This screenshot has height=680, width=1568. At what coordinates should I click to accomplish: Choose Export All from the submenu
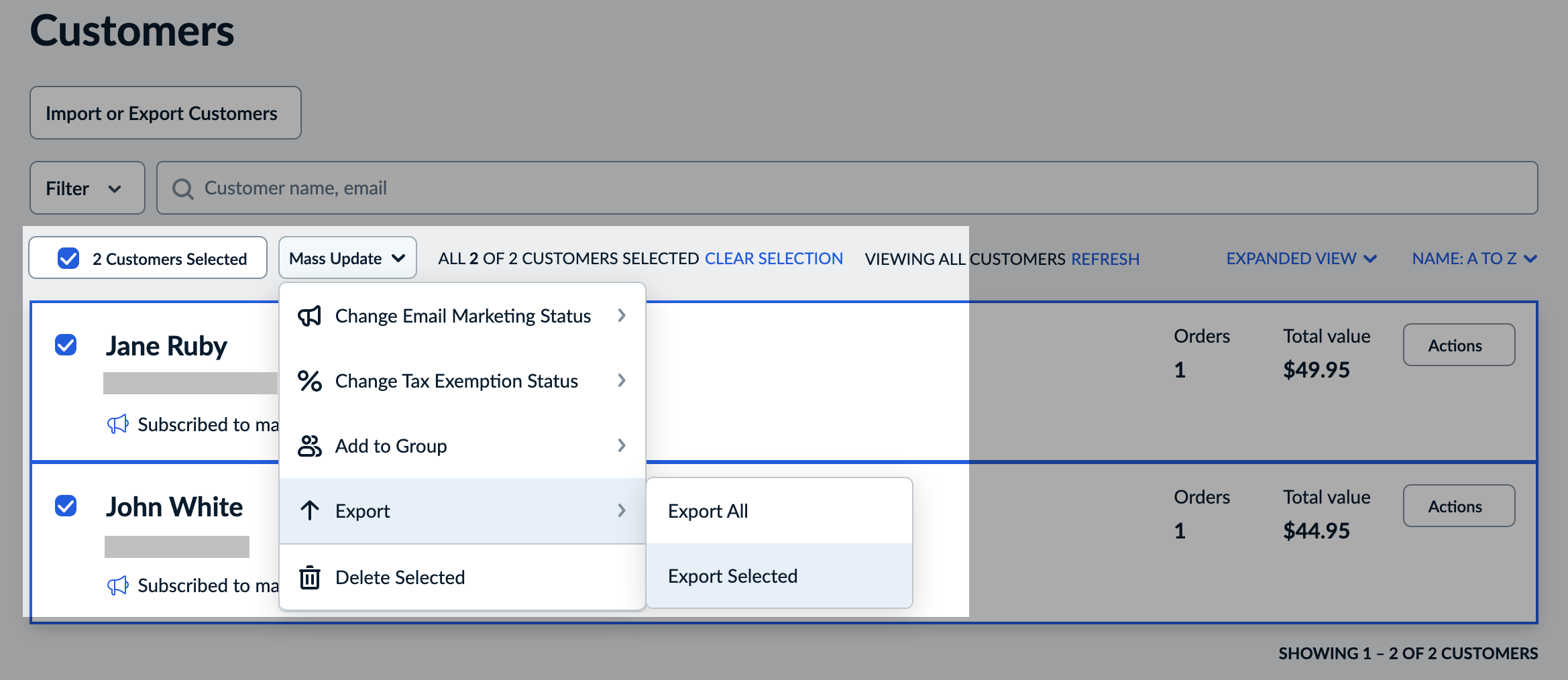pos(707,510)
